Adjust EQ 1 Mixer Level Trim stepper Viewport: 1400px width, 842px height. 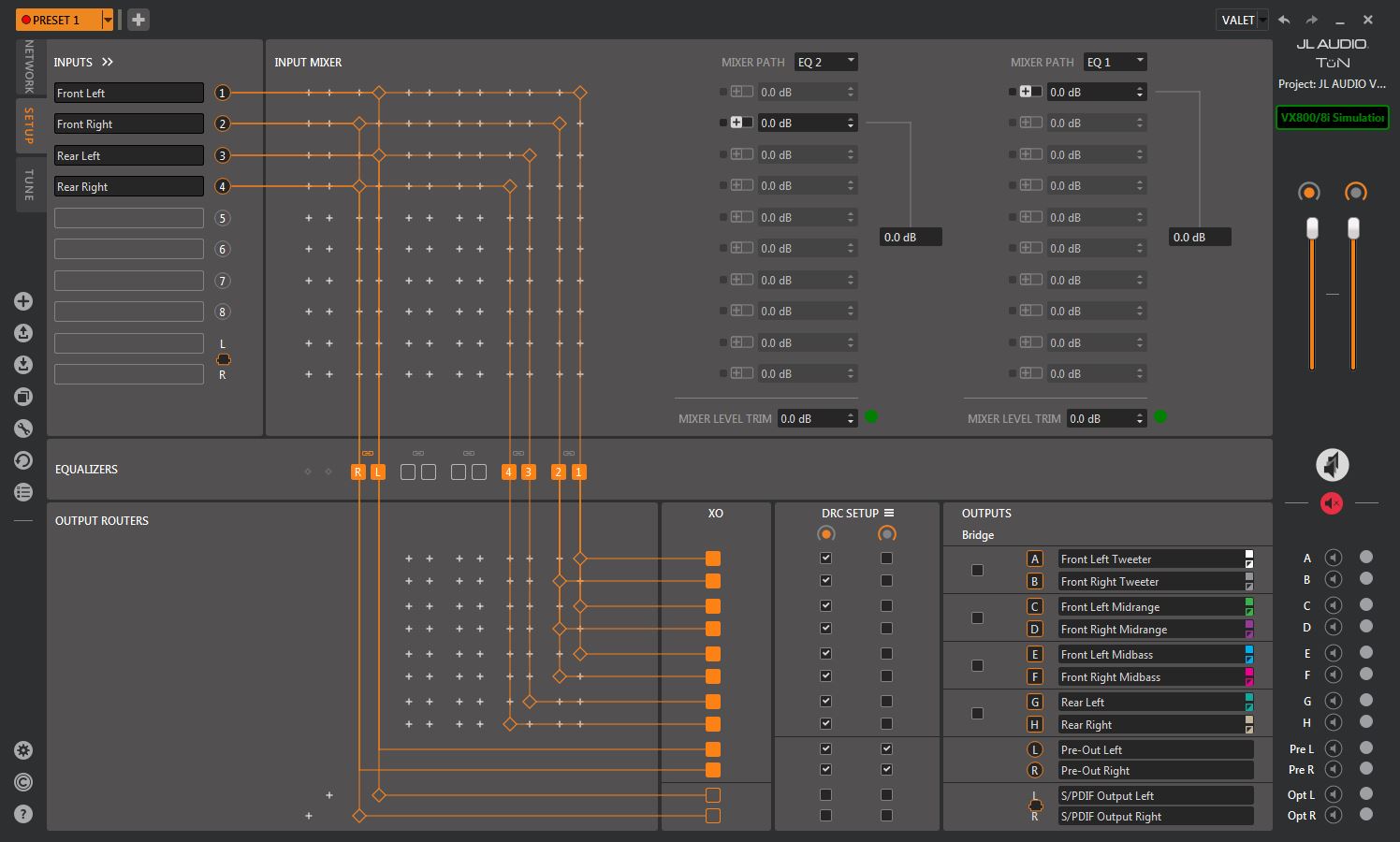[1140, 418]
